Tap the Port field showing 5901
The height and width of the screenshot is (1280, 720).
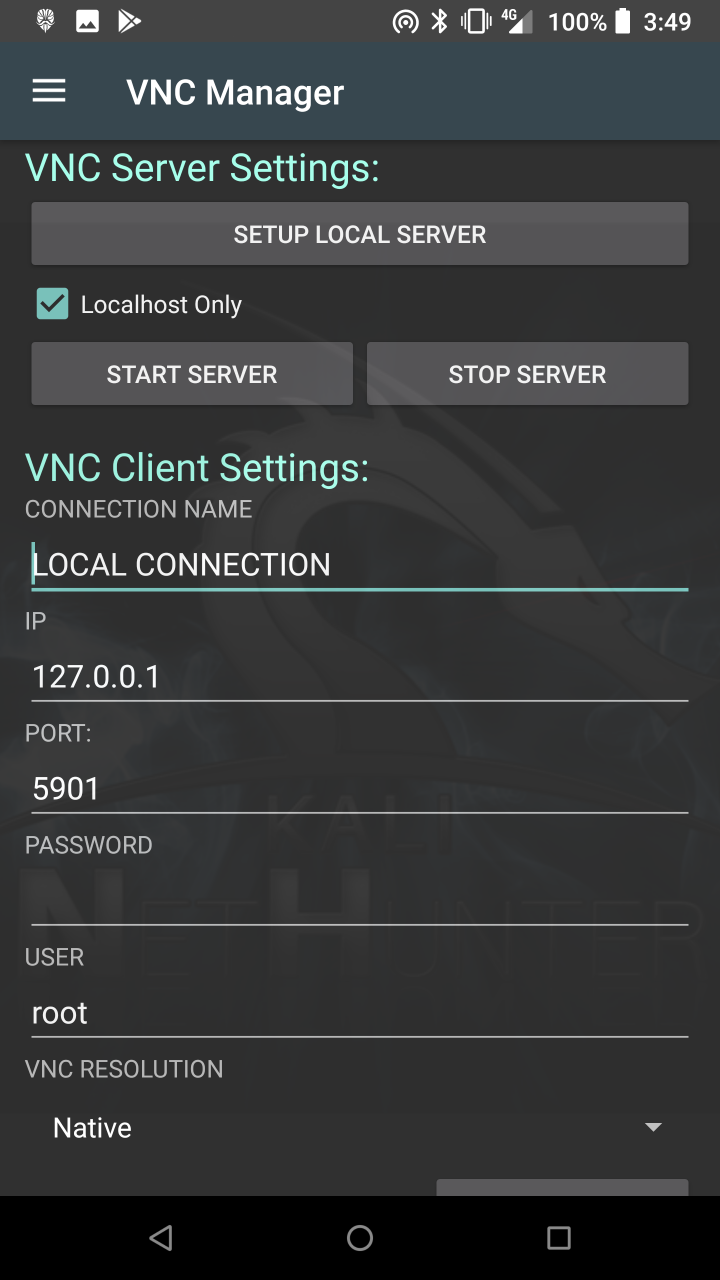[360, 789]
